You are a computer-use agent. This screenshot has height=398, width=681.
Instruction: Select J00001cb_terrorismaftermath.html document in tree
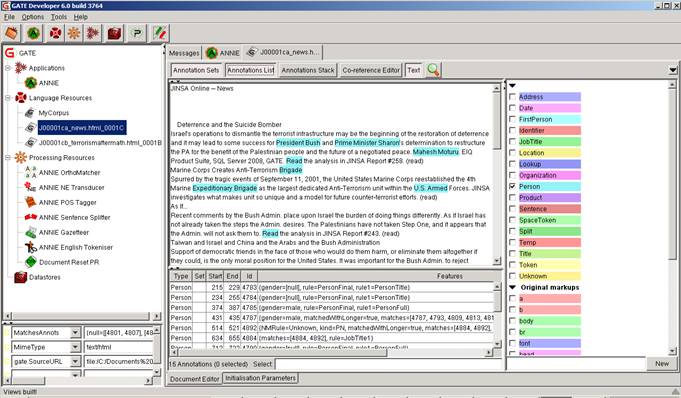tap(100, 143)
